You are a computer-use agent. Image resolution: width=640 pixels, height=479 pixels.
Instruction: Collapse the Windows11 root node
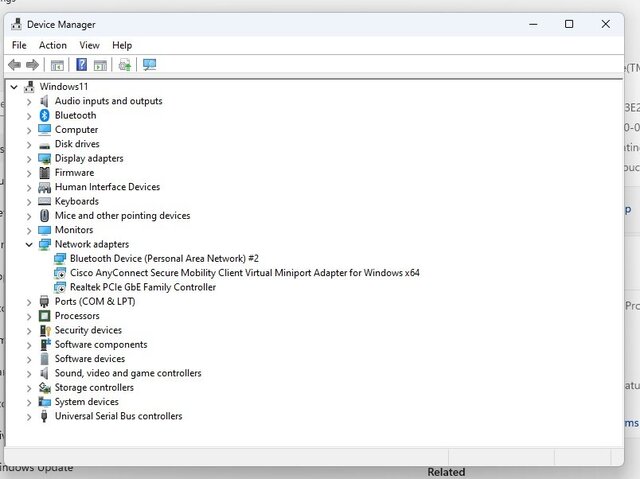13,87
